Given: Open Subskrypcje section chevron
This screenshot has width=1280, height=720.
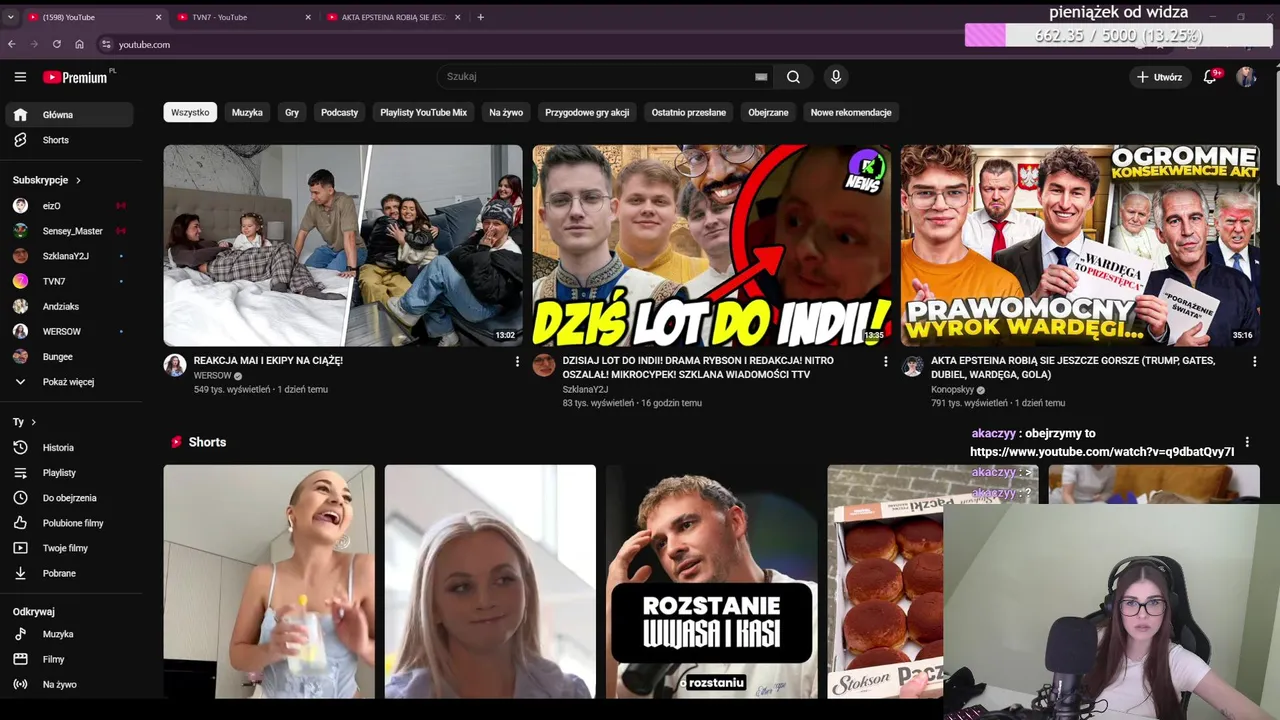Looking at the screenshot, I should click(x=78, y=180).
